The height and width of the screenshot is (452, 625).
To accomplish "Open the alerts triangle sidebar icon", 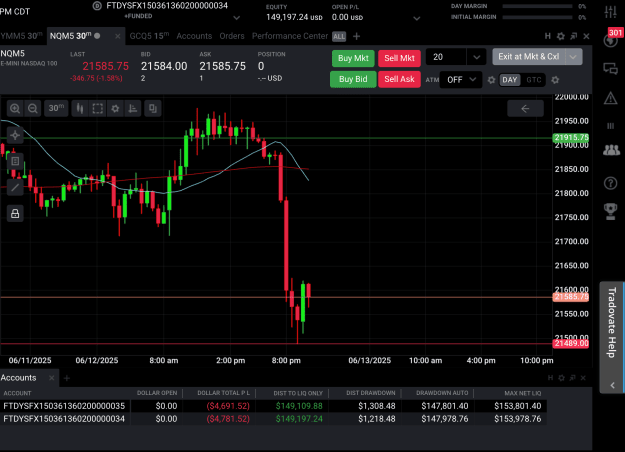I will tap(611, 98).
